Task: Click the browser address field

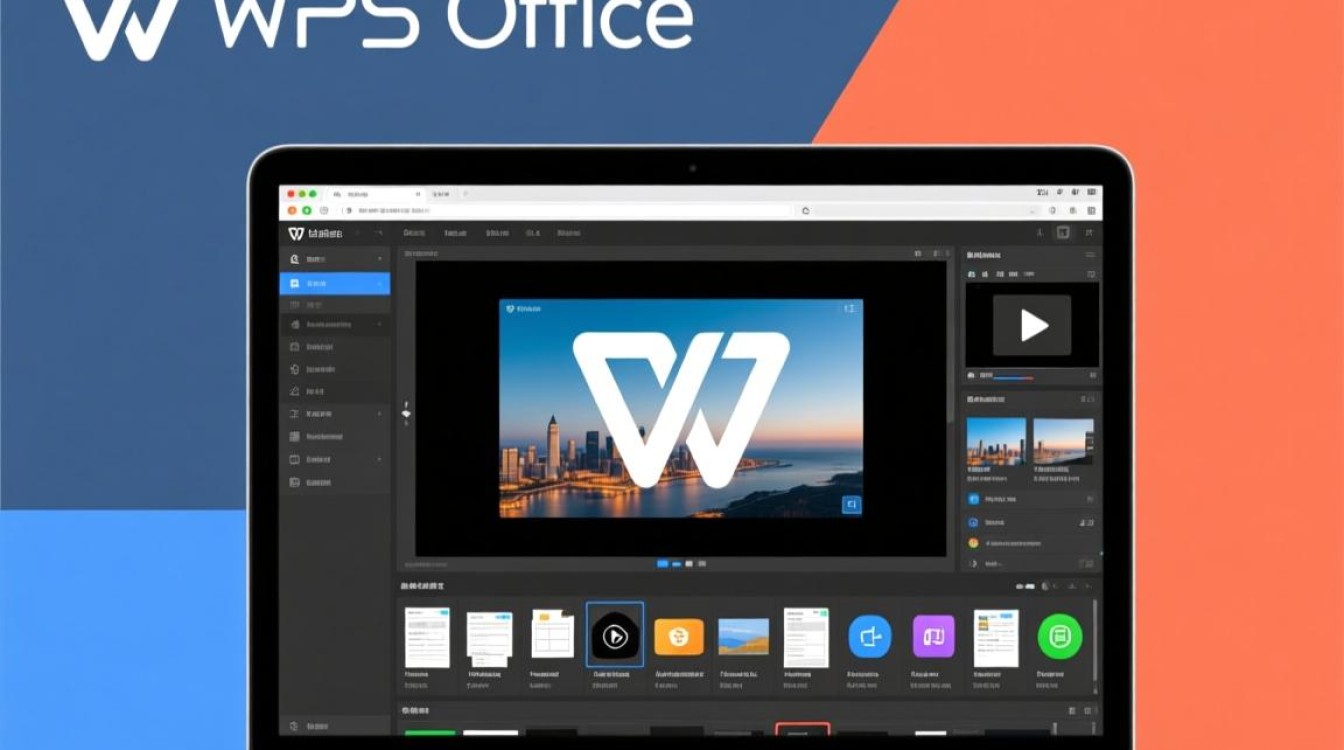Action: tap(570, 211)
